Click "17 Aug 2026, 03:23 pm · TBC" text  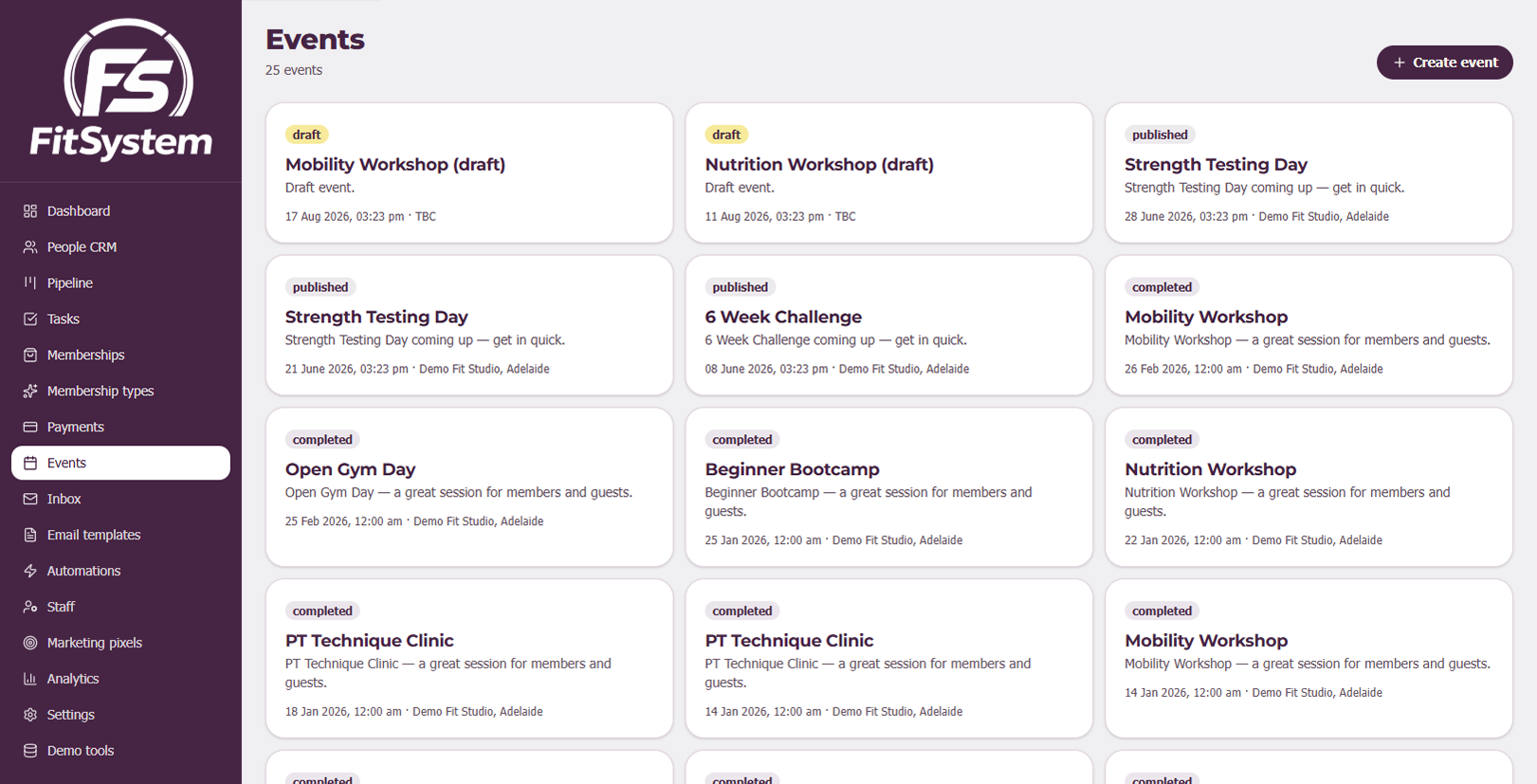point(360,217)
